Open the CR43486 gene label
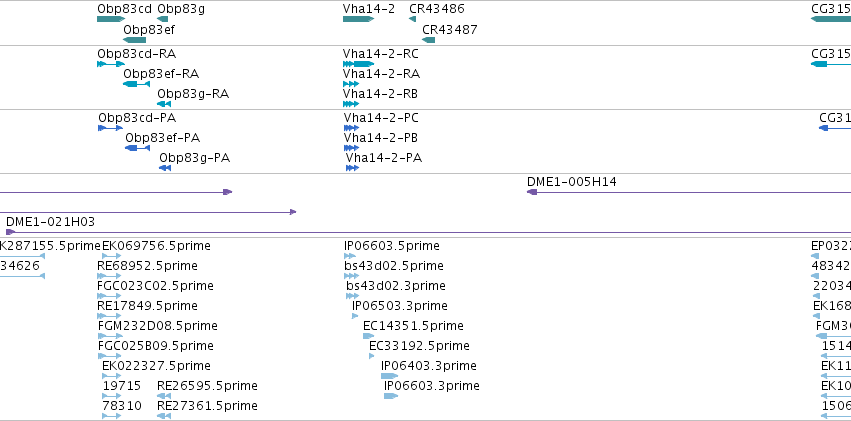The width and height of the screenshot is (851, 421). tap(437, 9)
